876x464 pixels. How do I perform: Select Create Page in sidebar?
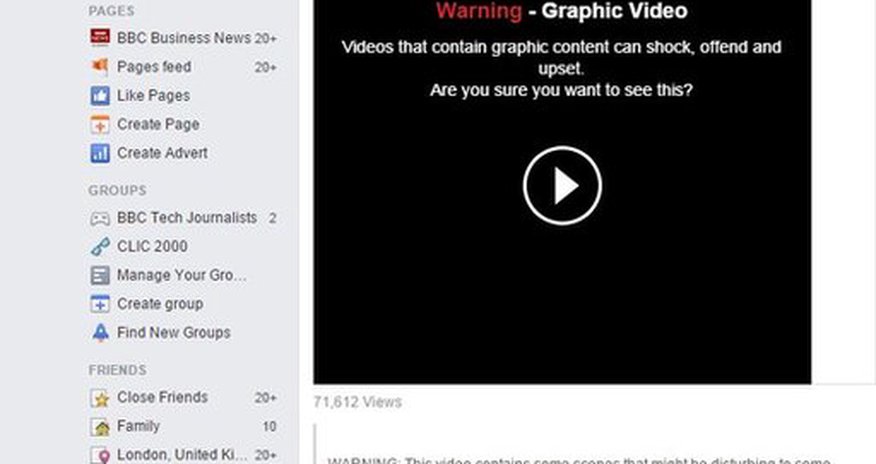158,125
